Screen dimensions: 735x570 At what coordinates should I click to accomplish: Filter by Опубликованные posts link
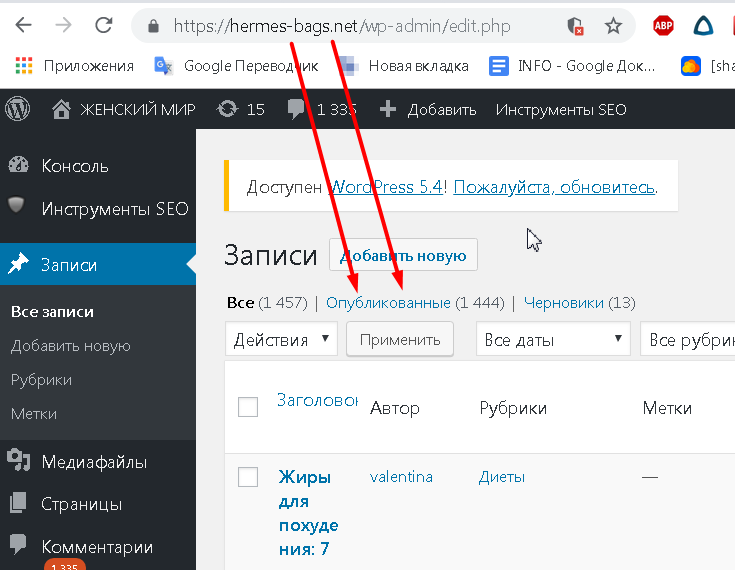pos(388,303)
